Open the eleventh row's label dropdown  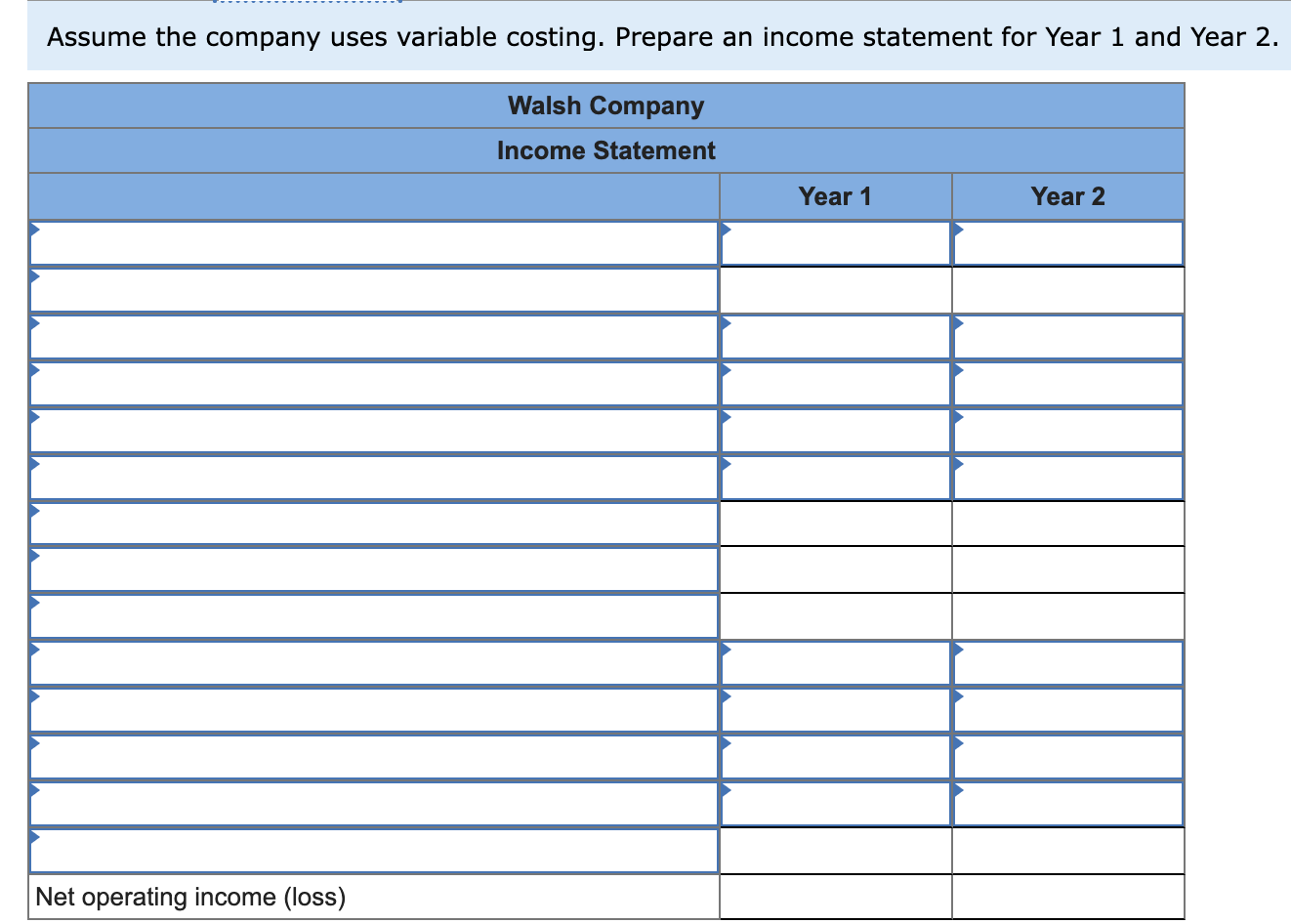pyautogui.click(x=374, y=712)
